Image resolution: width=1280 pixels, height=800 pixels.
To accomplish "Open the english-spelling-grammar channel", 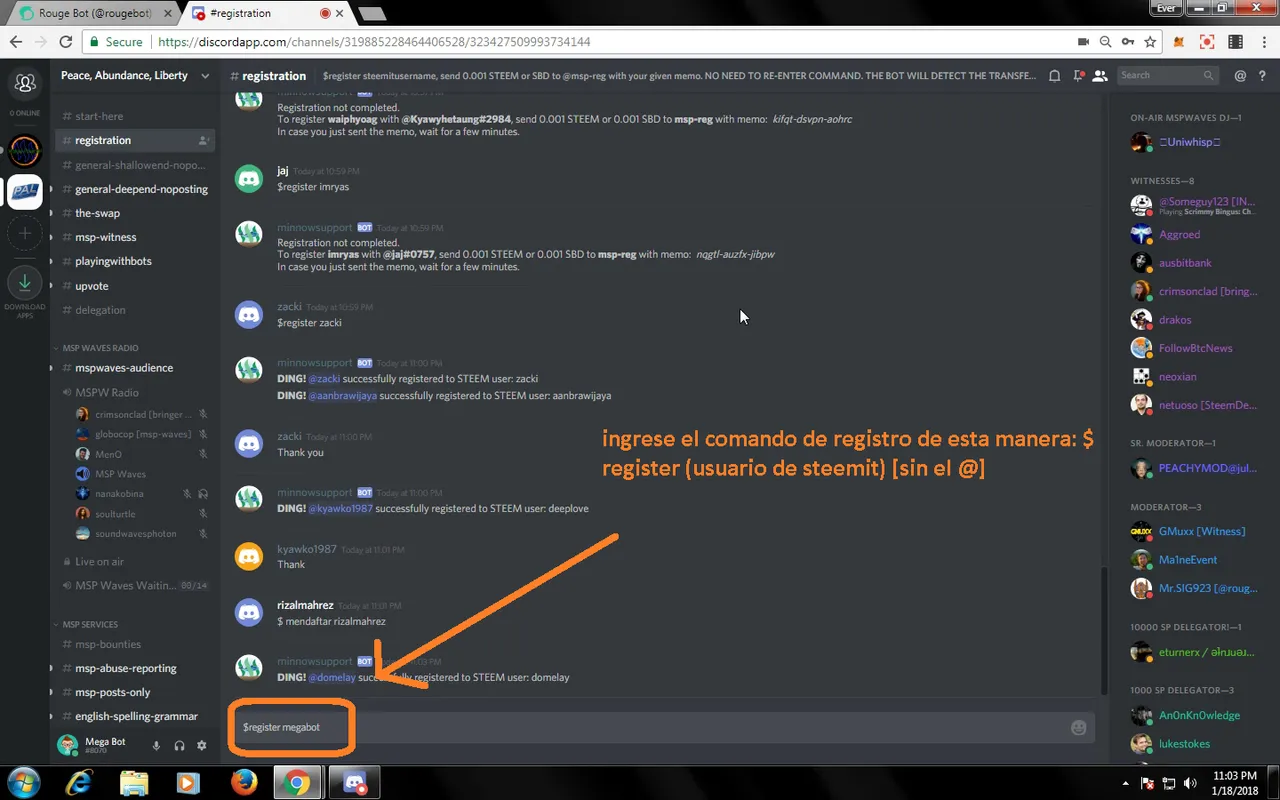I will 136,716.
